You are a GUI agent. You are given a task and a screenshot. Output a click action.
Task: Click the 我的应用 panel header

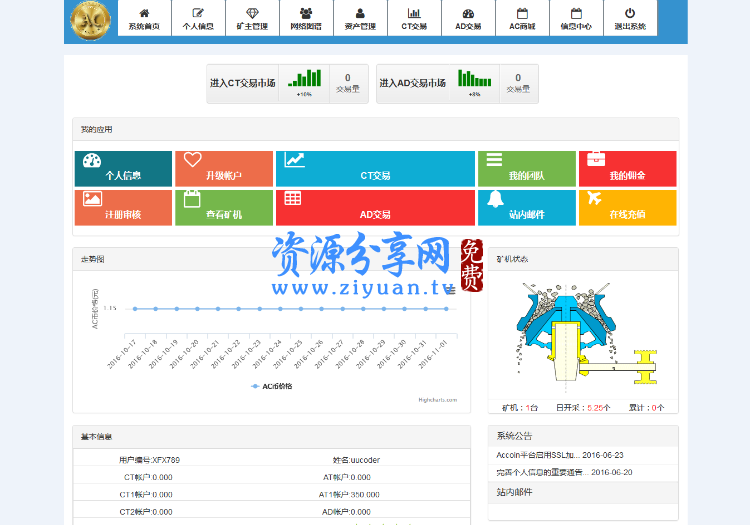[x=375, y=130]
